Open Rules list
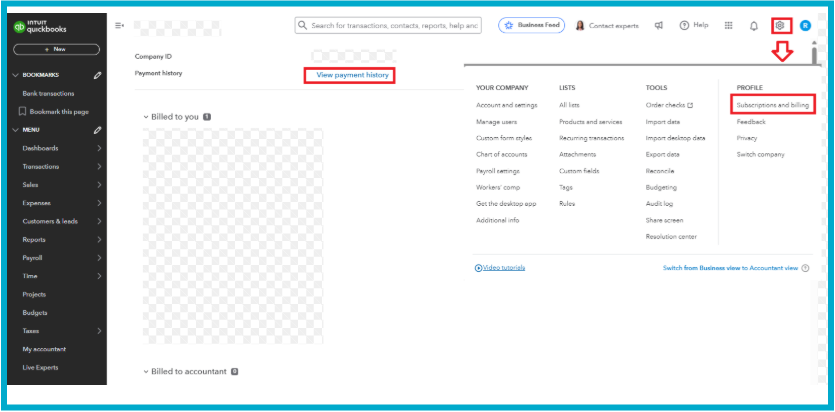This screenshot has height=412, width=835. click(x=567, y=204)
